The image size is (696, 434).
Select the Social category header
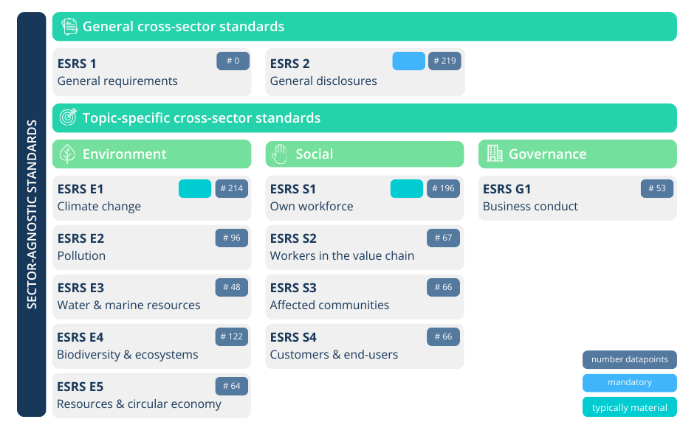(364, 154)
